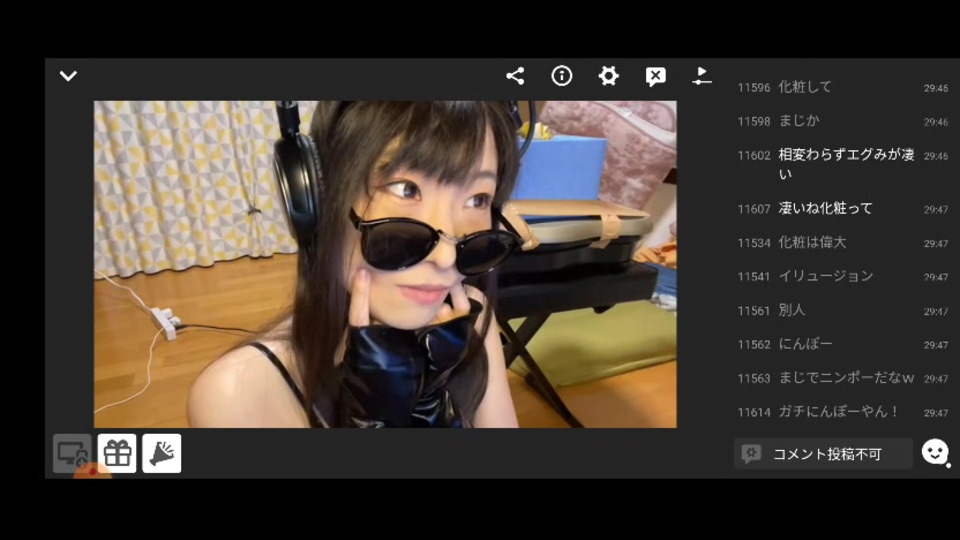Select comment 11541 'イリュージョン'

tap(842, 276)
